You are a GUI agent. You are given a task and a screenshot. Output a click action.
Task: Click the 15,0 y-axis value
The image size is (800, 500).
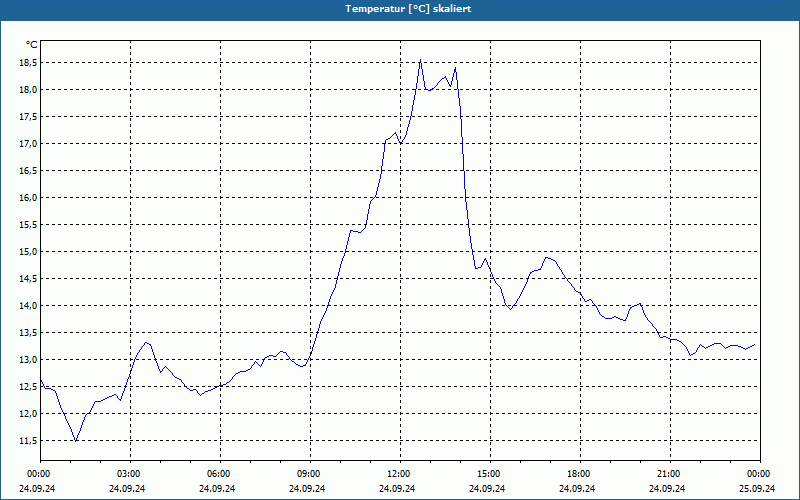click(x=28, y=252)
